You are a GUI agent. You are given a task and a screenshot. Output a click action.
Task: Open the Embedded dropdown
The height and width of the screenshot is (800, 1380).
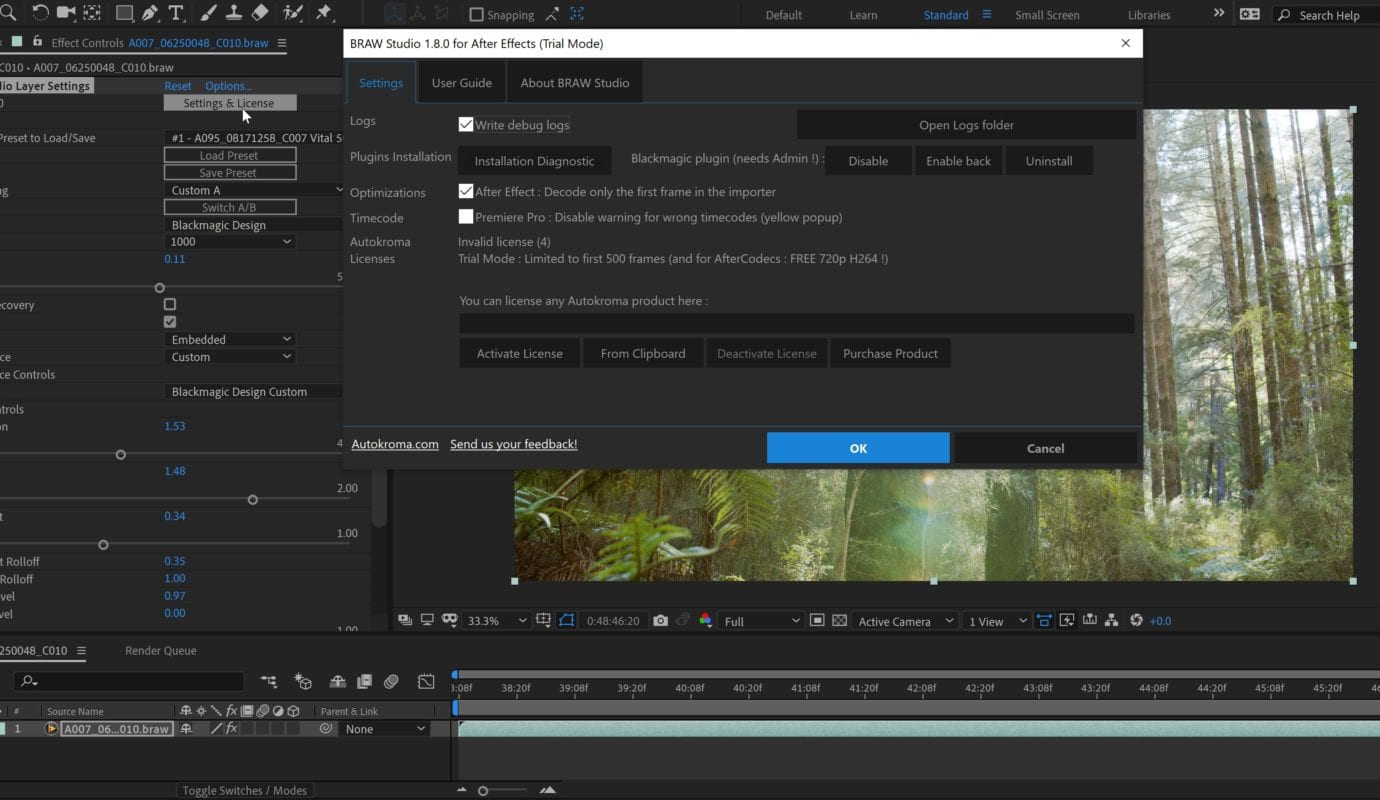pyautogui.click(x=230, y=339)
